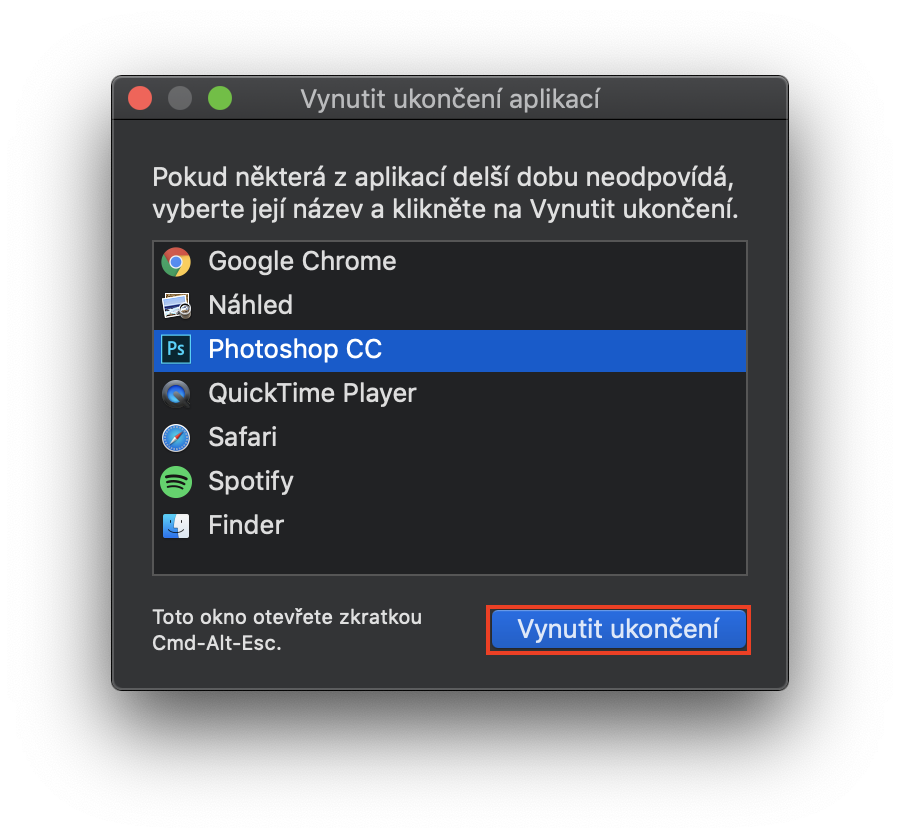Click the green Spotify icon
This screenshot has height=838, width=900.
[x=176, y=482]
